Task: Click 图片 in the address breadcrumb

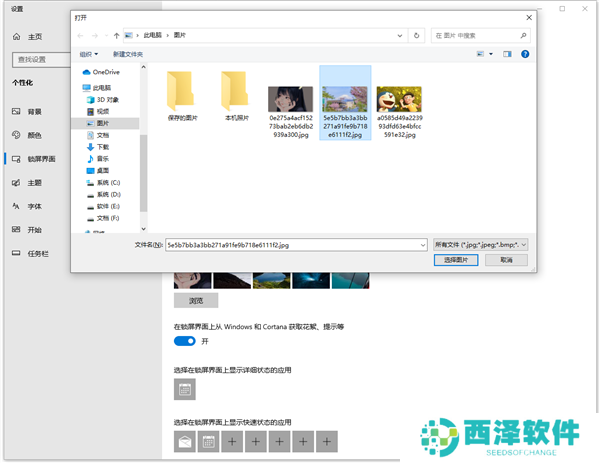Action: (179, 35)
